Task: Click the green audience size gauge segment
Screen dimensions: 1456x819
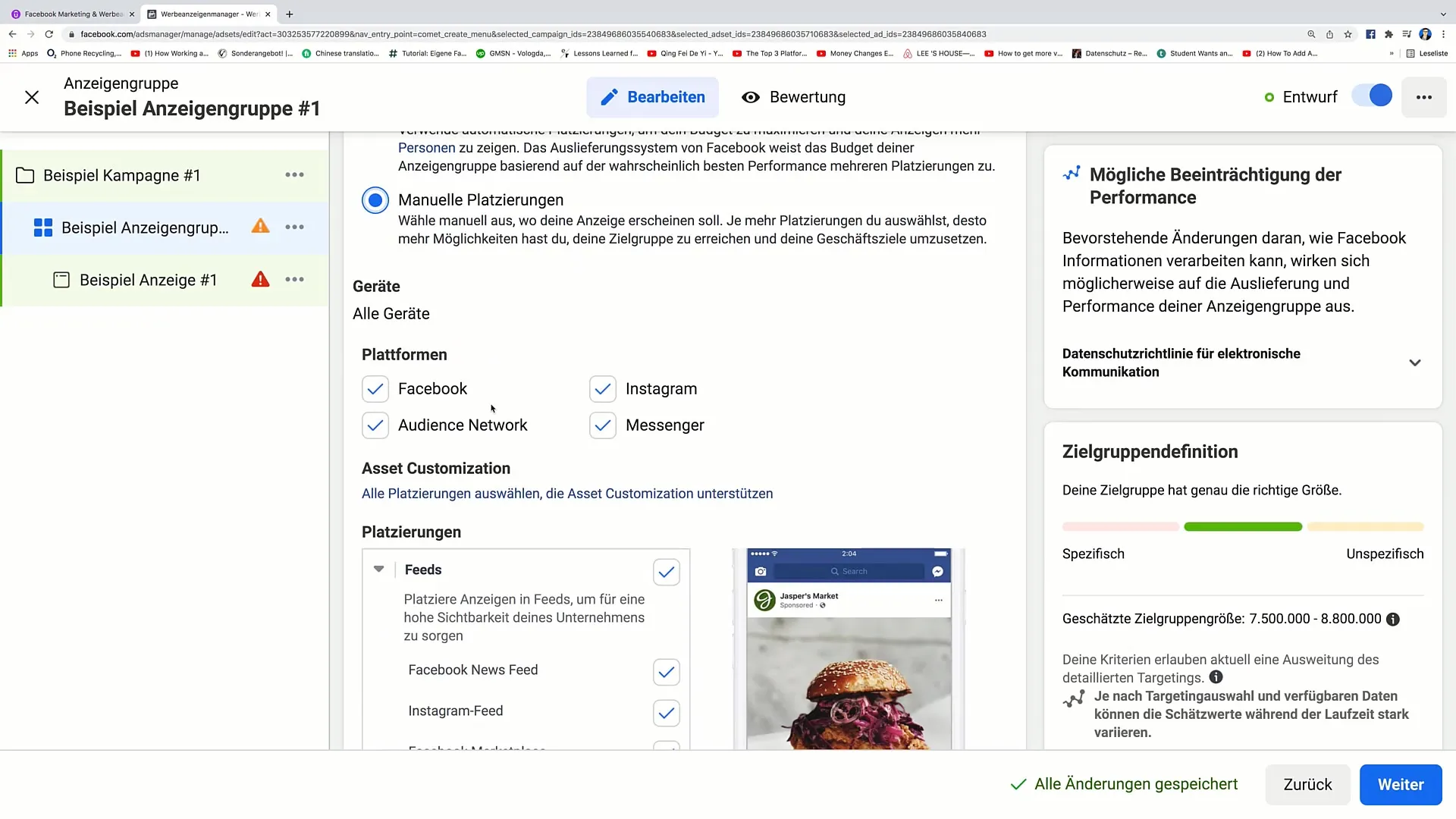Action: [x=1243, y=526]
